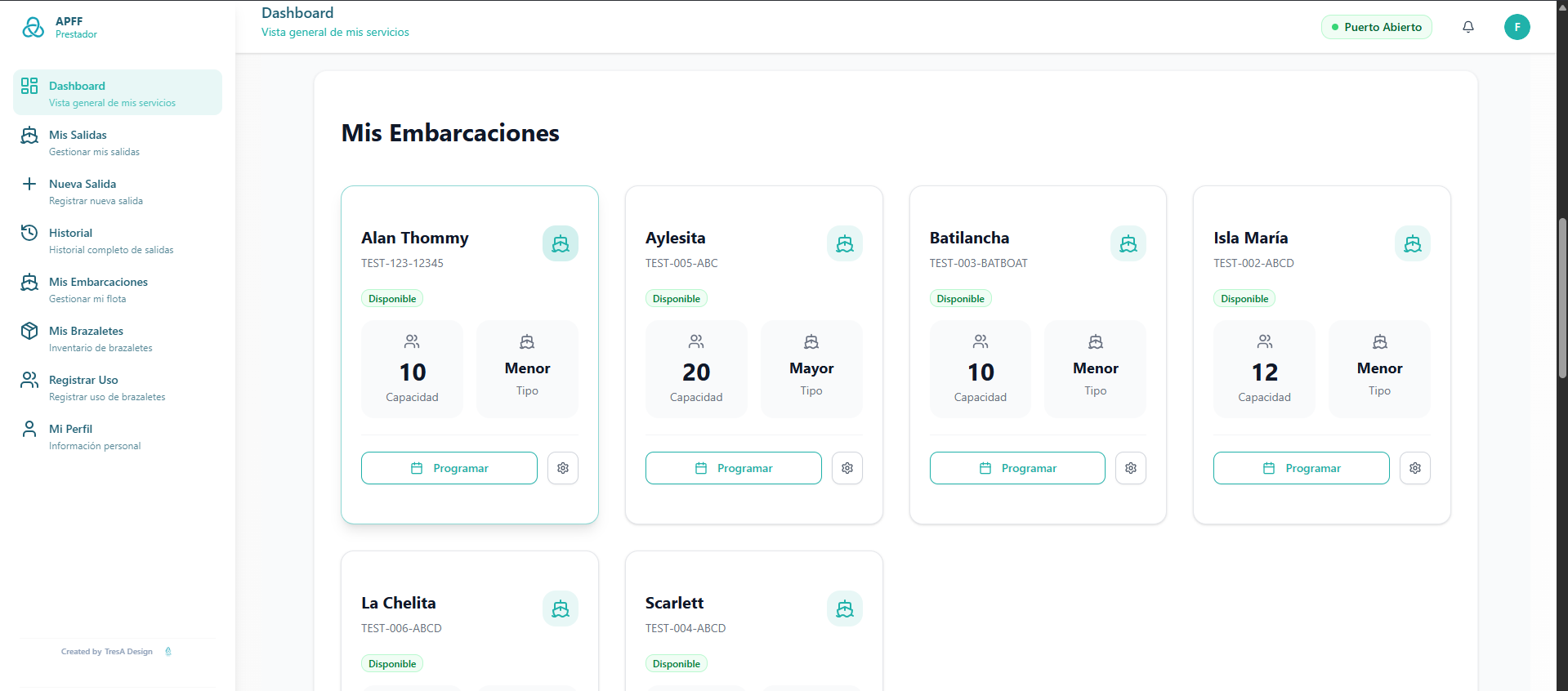Follow the Created by TresA Design link

pyautogui.click(x=107, y=652)
